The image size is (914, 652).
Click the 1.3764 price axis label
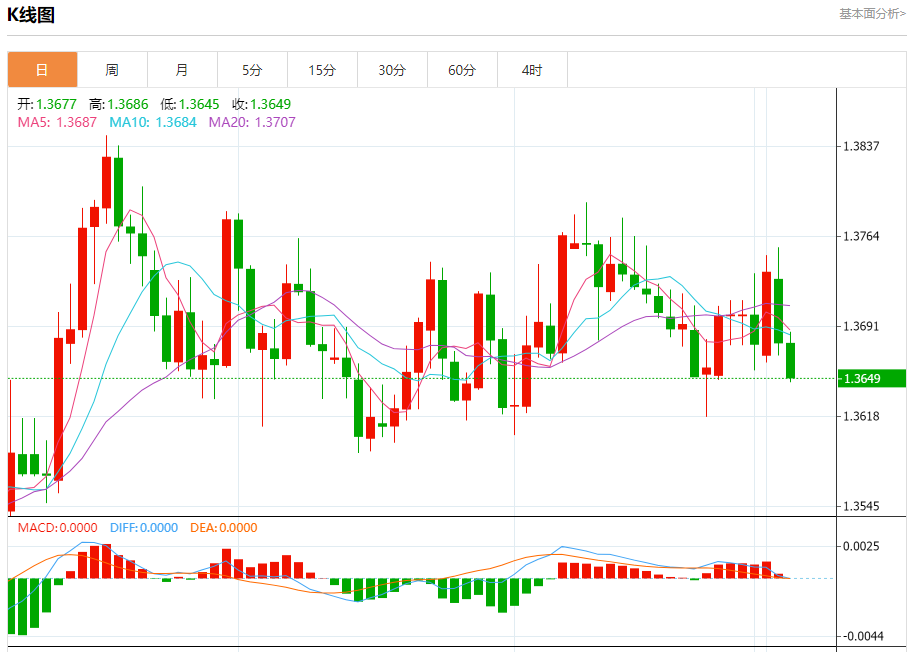point(861,236)
